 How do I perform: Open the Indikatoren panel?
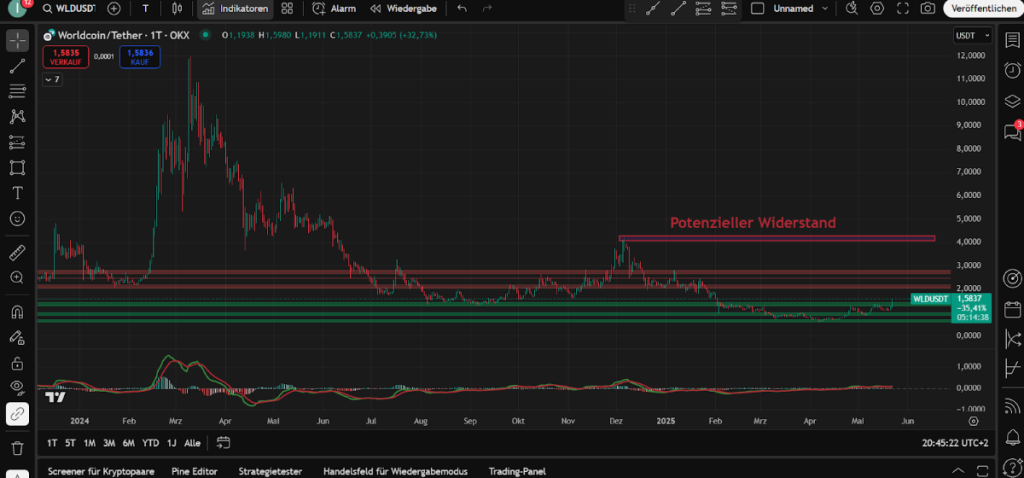(235, 9)
